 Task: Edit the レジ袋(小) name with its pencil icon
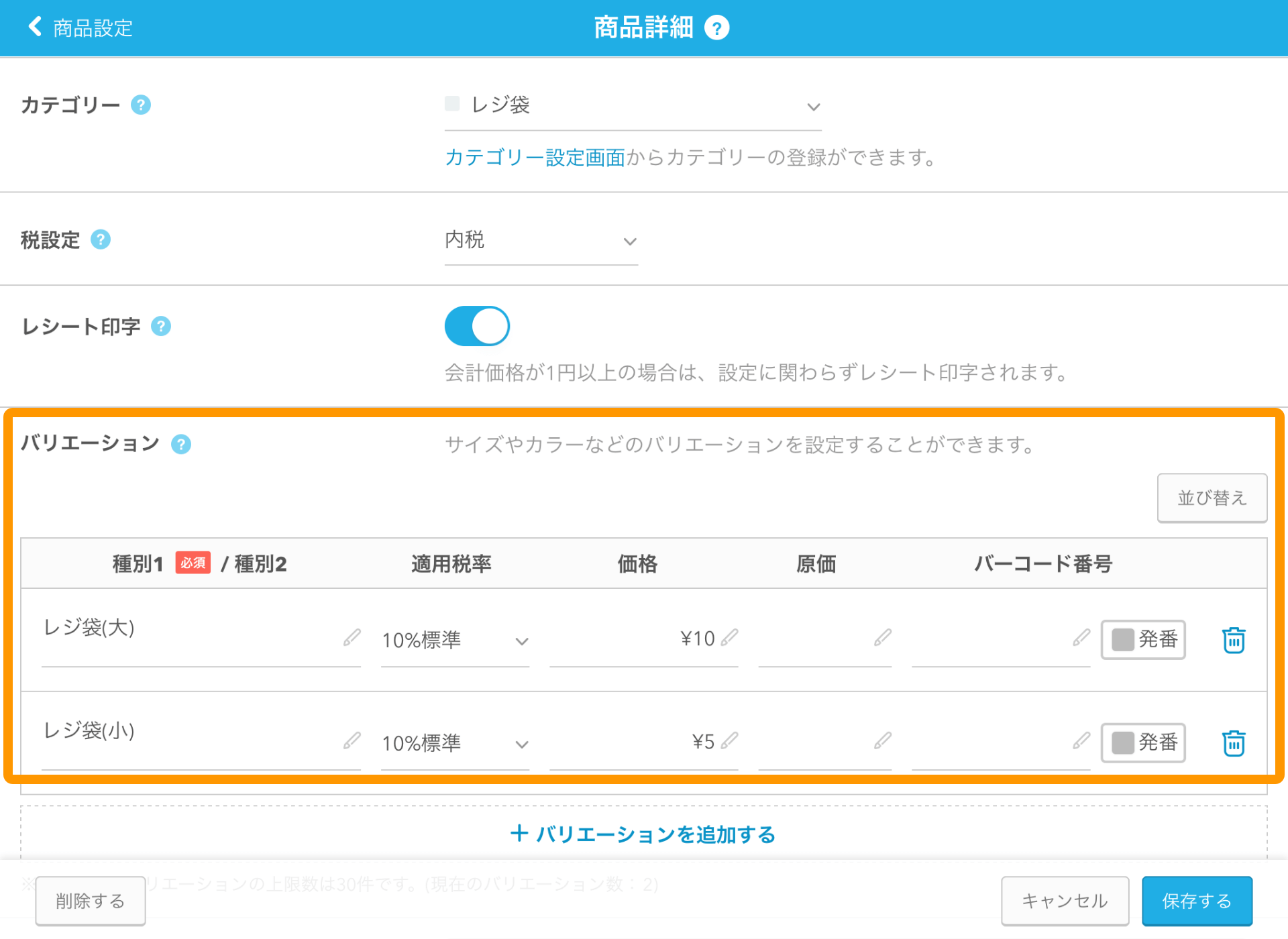click(352, 740)
